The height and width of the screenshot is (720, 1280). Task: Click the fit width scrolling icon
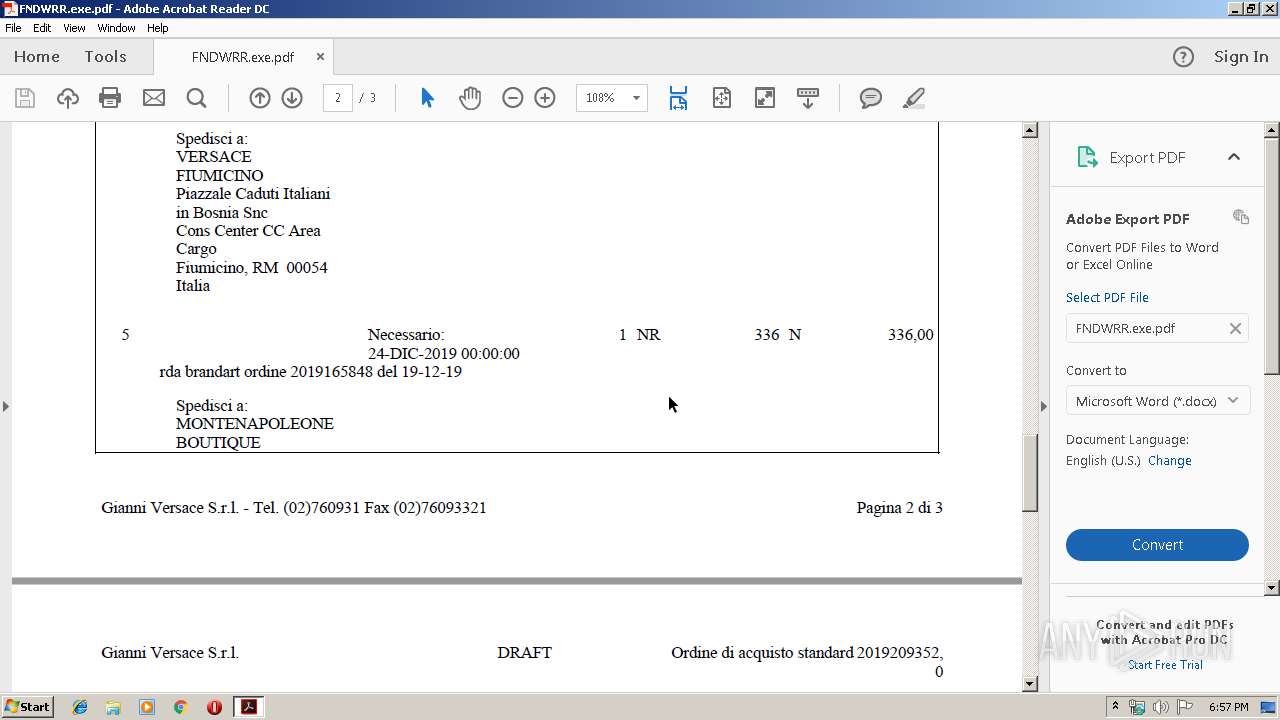678,98
